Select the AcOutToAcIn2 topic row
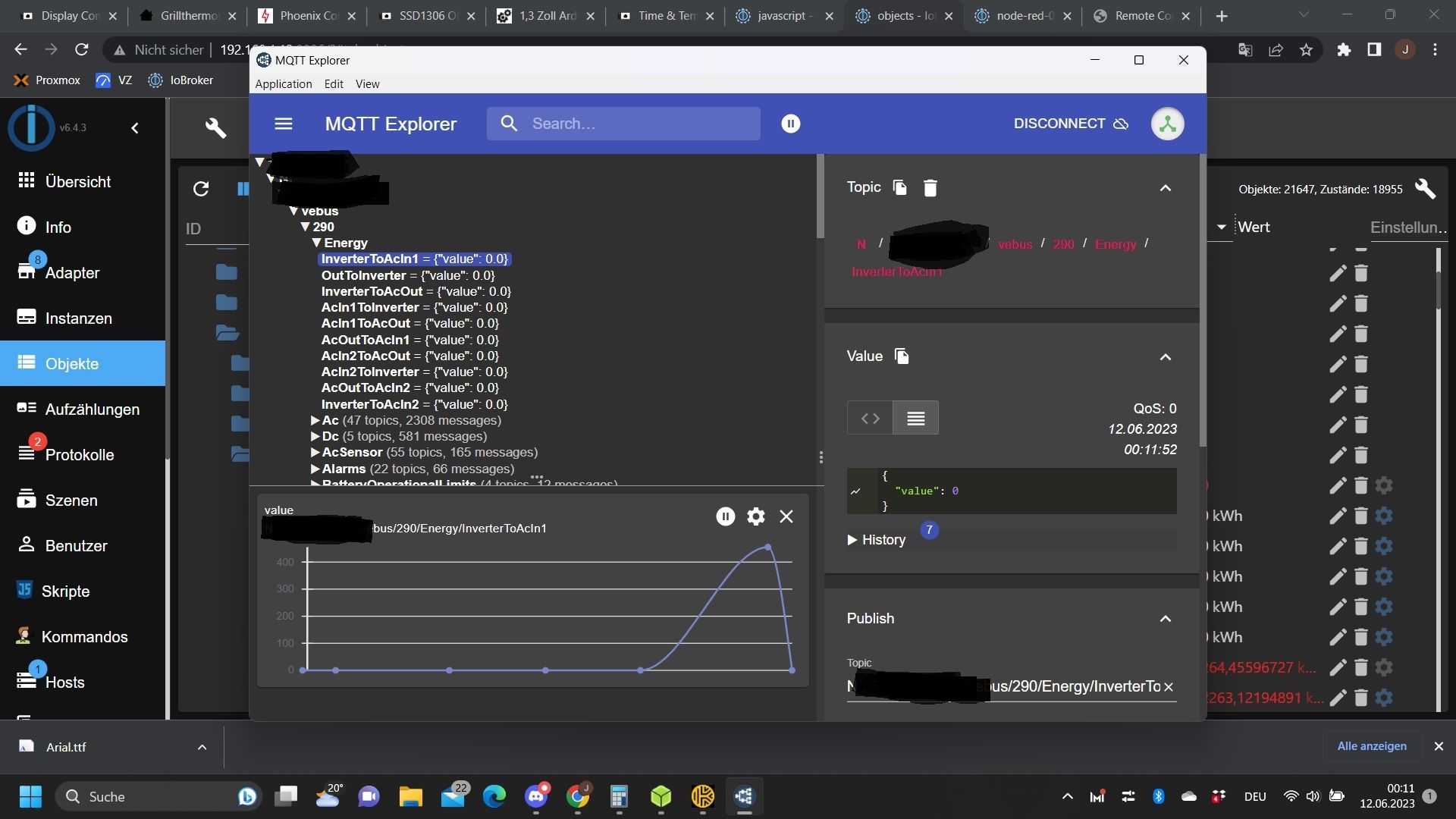This screenshot has height=819, width=1456. [x=409, y=388]
